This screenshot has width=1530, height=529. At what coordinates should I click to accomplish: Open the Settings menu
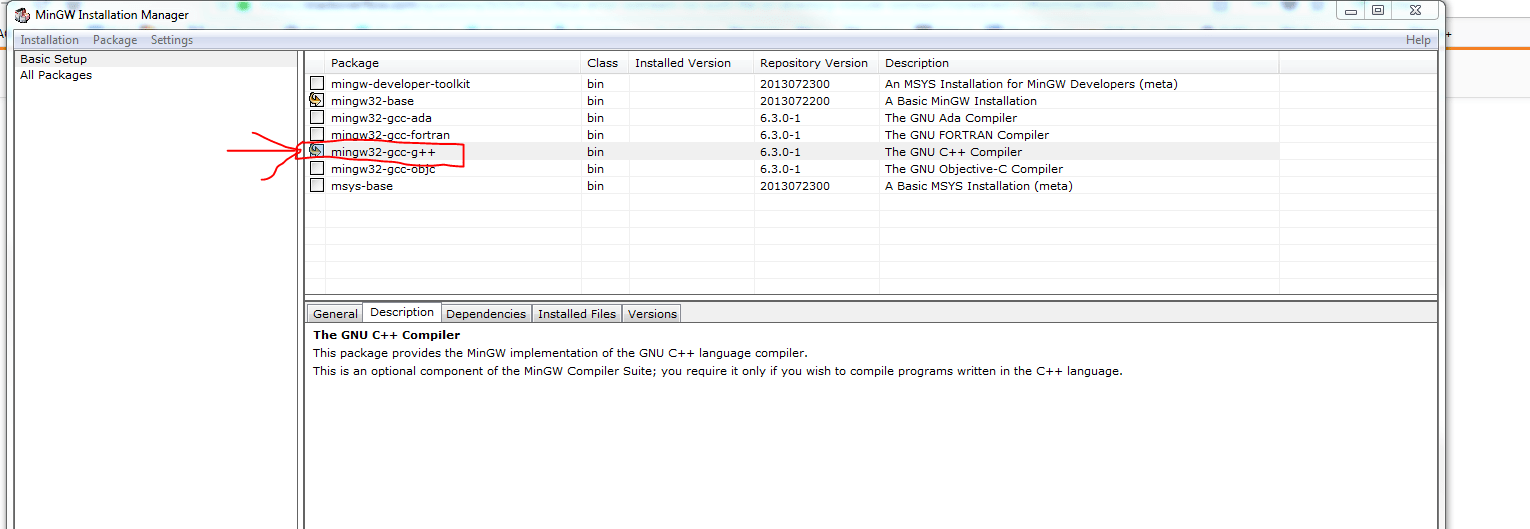point(172,40)
